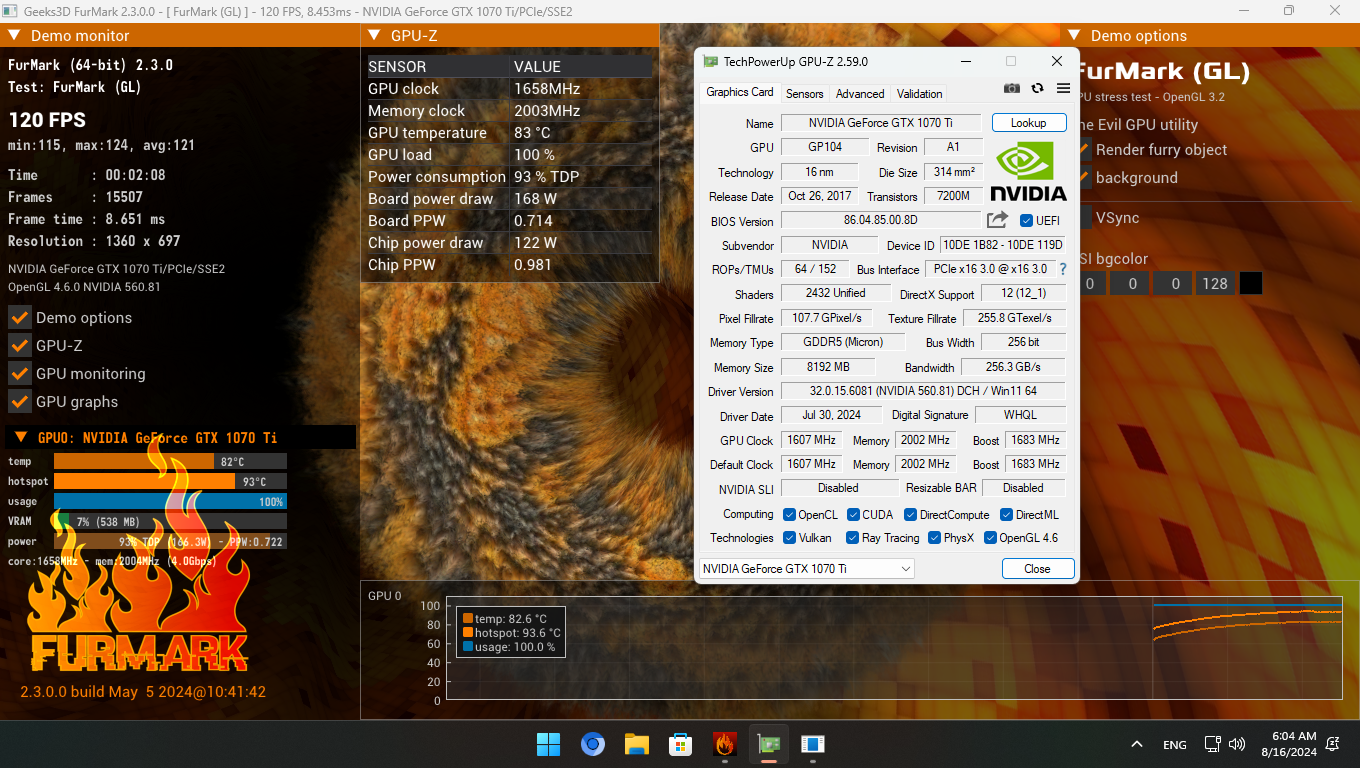Toggle the GPU graphs checkbox

(19, 402)
